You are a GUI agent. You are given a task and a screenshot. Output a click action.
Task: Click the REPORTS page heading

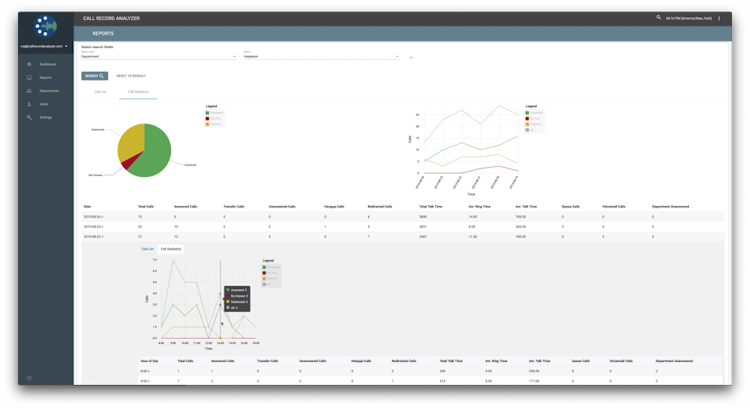pos(103,33)
